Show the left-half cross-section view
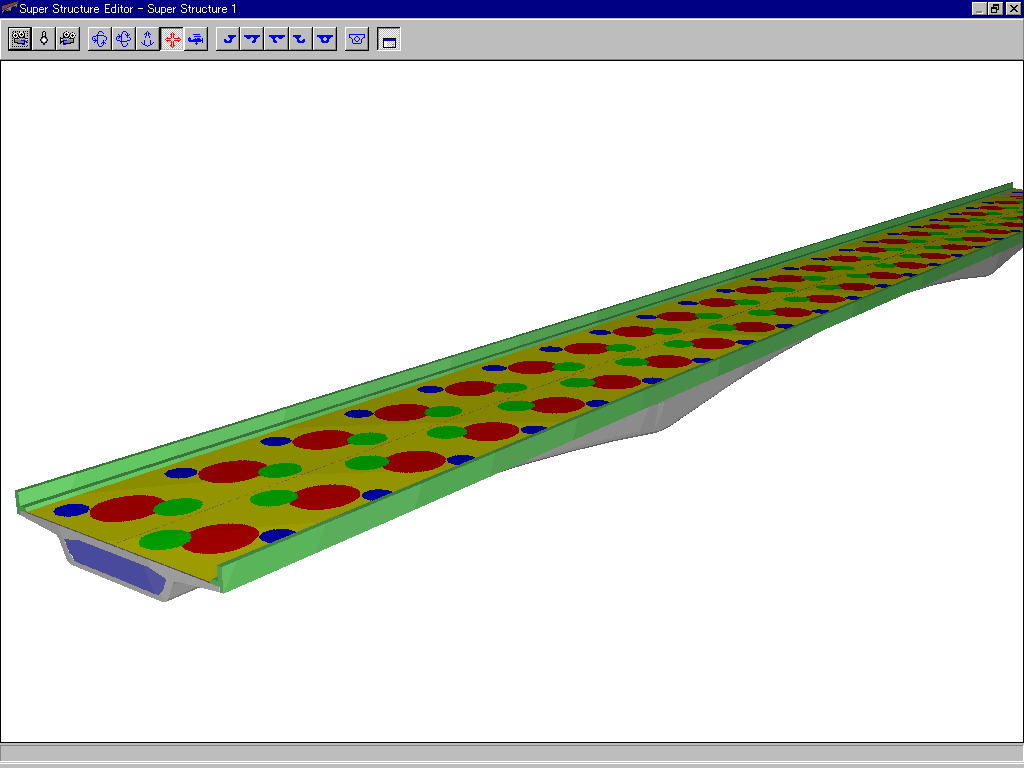Image resolution: width=1024 pixels, height=768 pixels. 228,39
